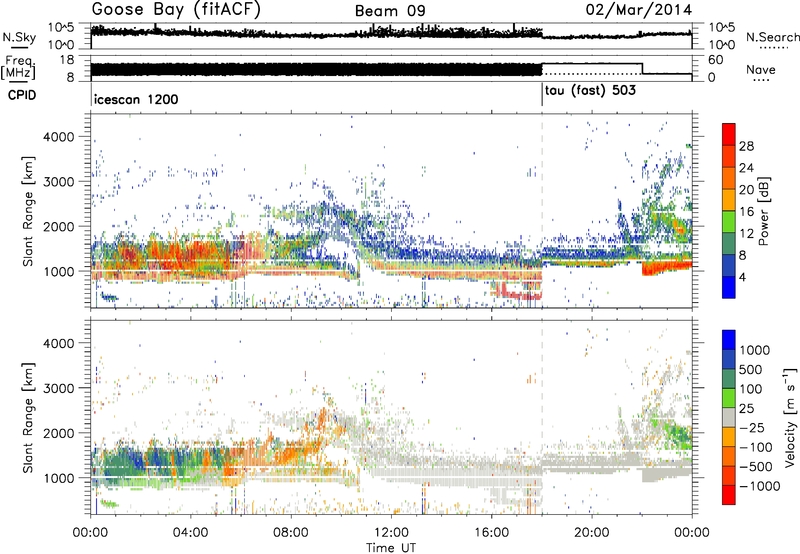Select the N.Search legend label
Image resolution: width=800 pixels, height=554 pixels.
click(x=772, y=37)
